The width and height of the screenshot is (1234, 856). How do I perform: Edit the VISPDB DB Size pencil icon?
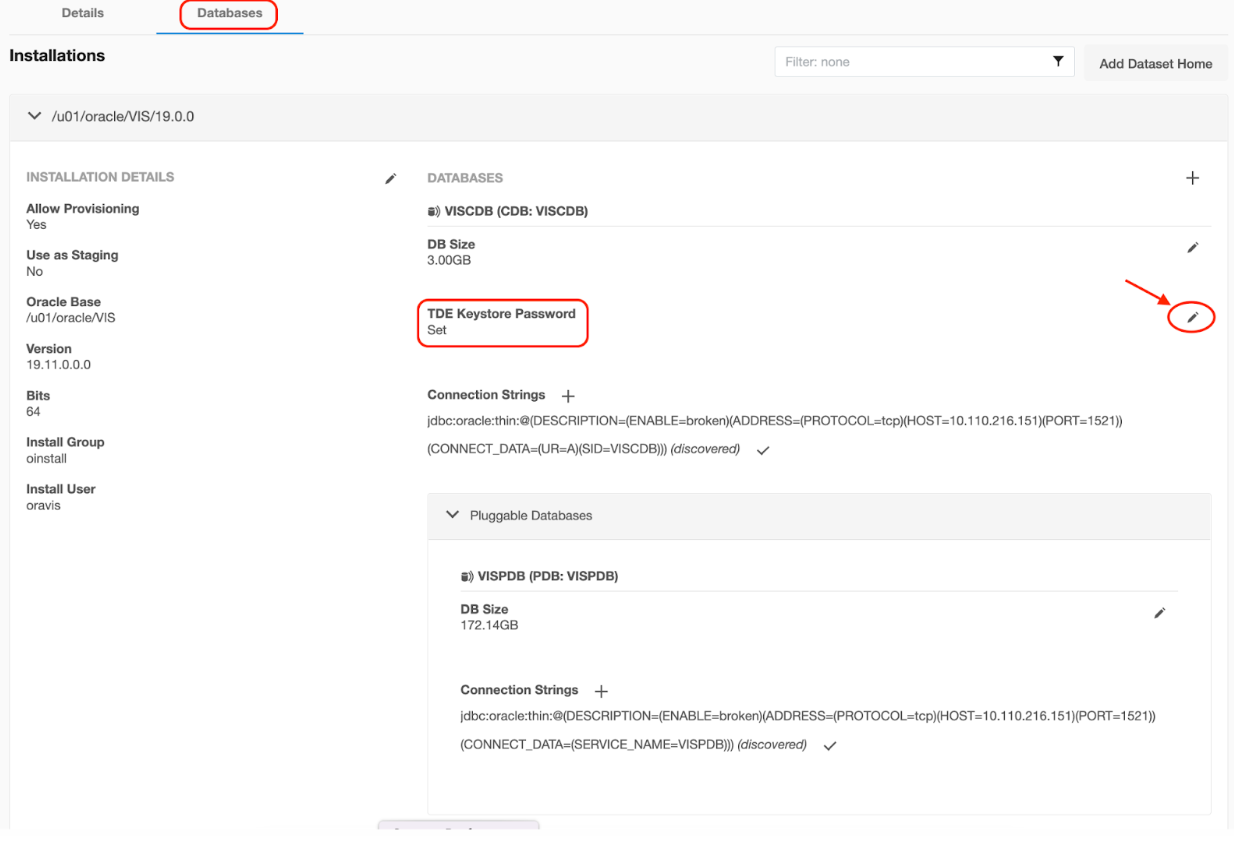click(x=1159, y=613)
